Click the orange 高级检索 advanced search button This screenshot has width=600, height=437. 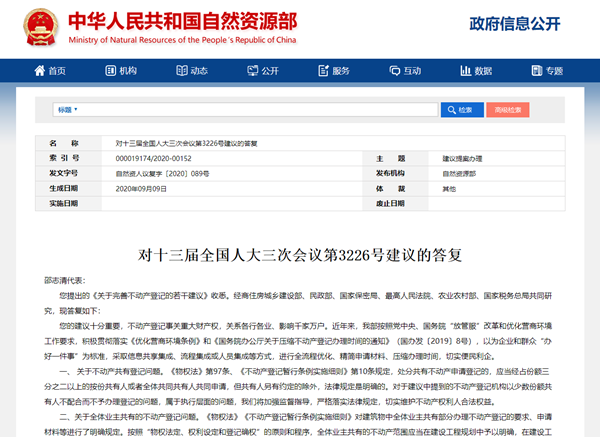point(508,110)
